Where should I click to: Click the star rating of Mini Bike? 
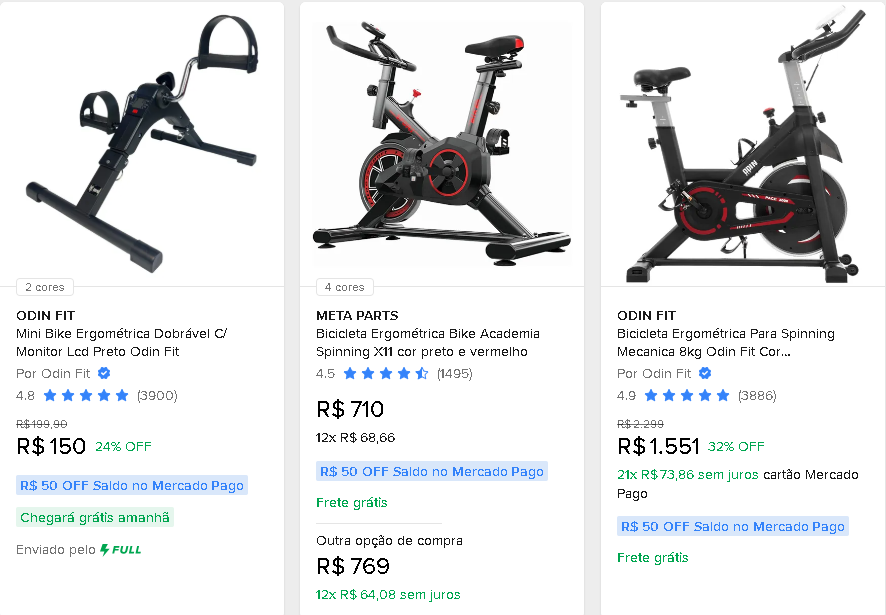pyautogui.click(x=86, y=395)
